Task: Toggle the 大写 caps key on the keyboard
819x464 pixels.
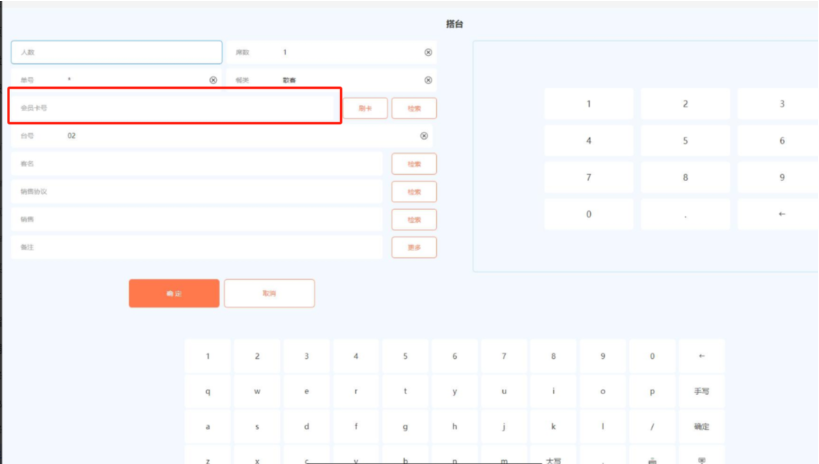Action: click(x=553, y=460)
